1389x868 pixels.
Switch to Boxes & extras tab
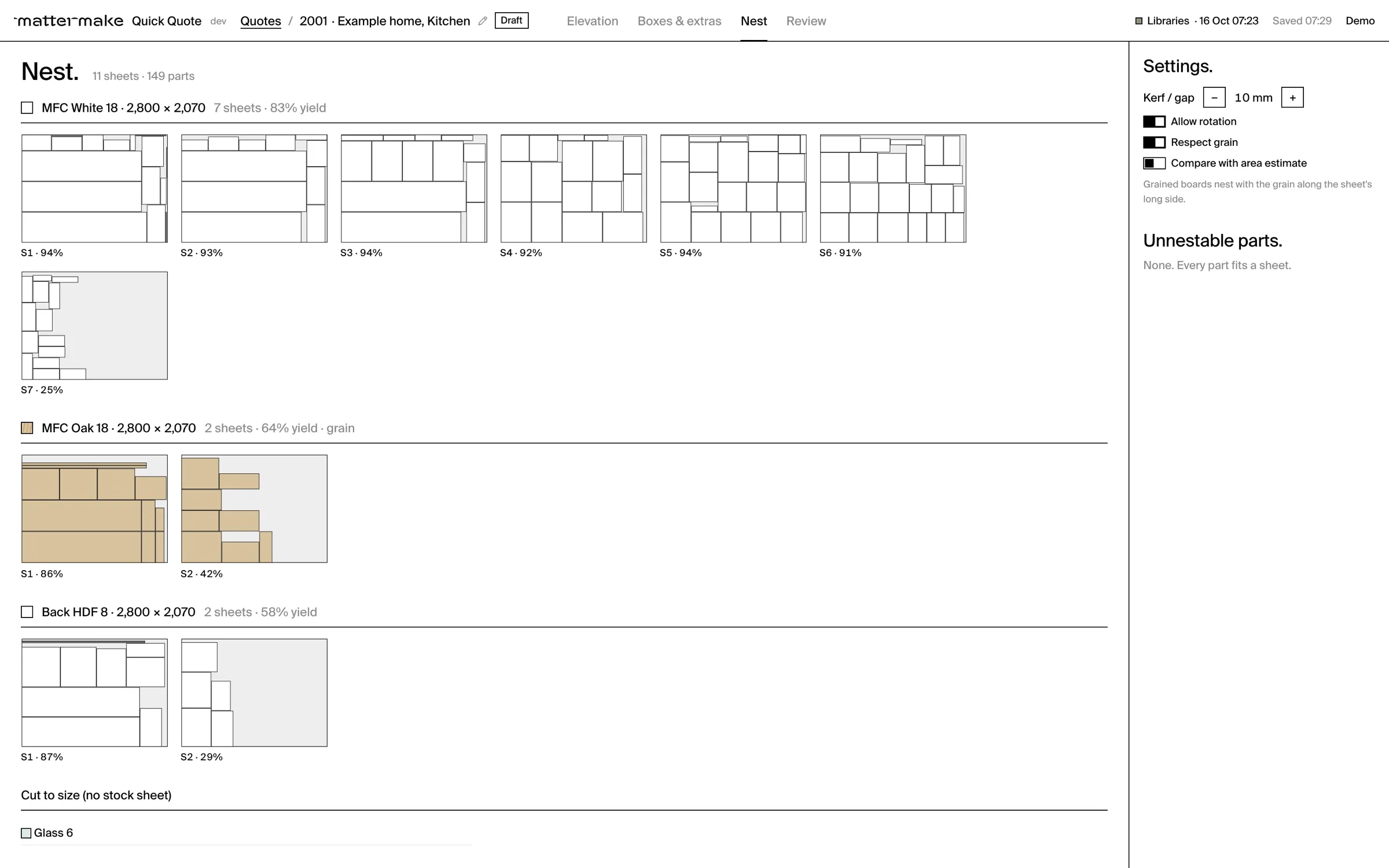(x=679, y=21)
